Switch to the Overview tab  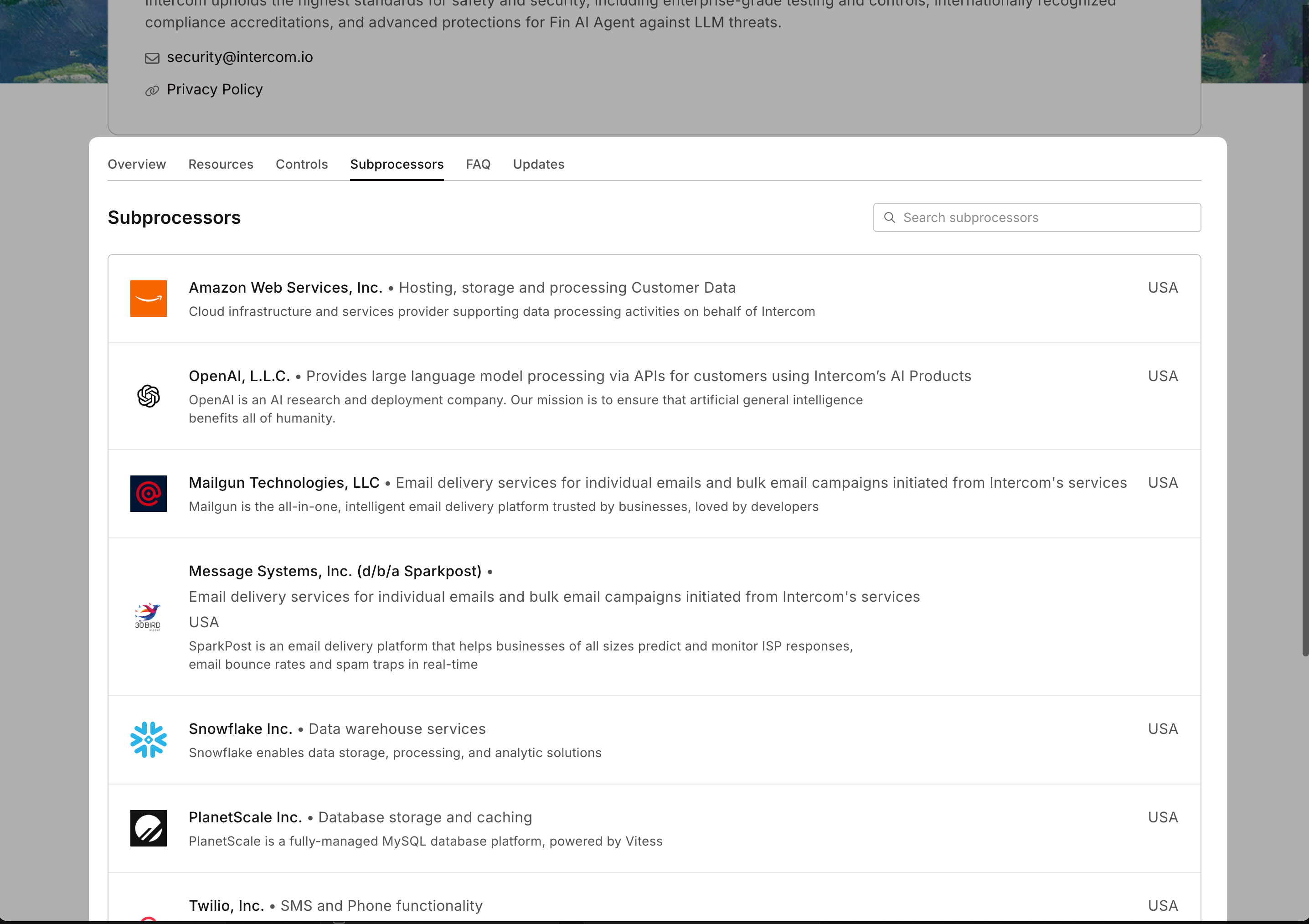137,164
